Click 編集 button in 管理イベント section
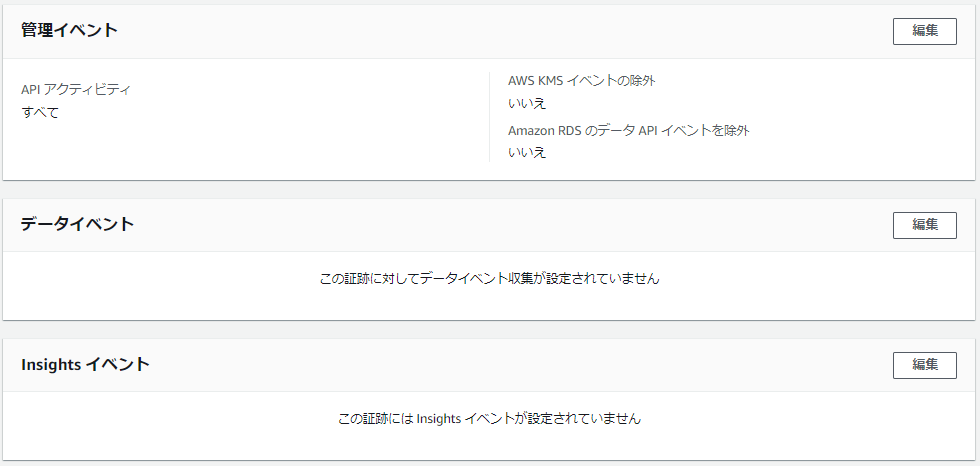Screen dimensions: 980x466 pos(924,31)
